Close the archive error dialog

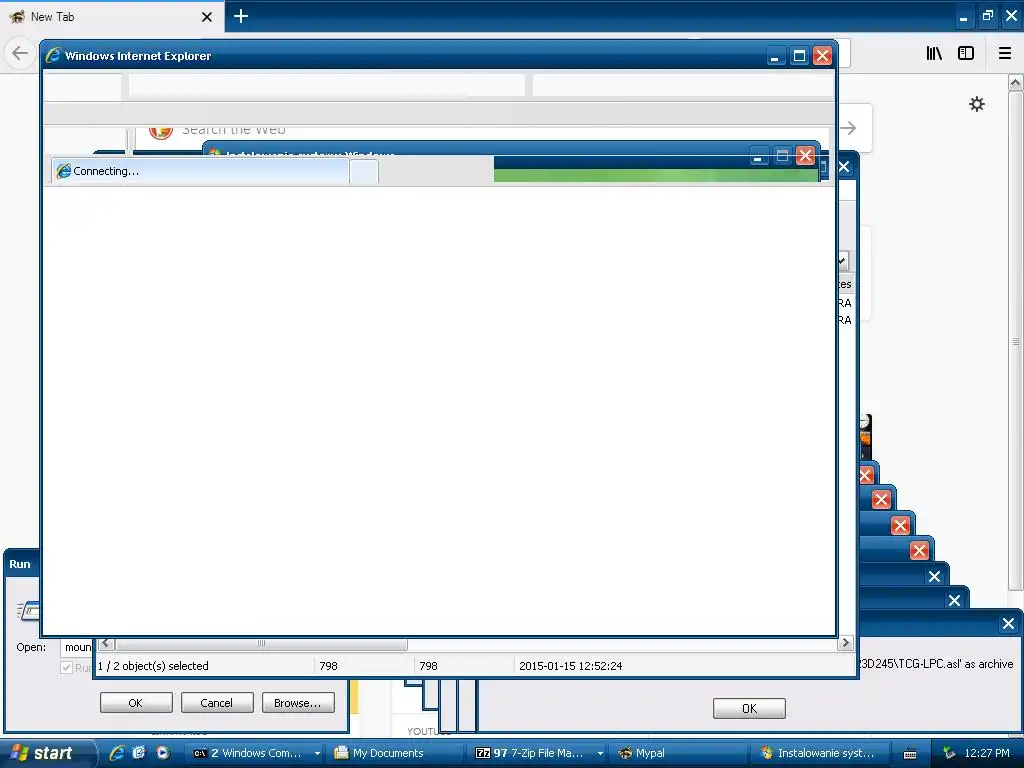pos(1008,624)
